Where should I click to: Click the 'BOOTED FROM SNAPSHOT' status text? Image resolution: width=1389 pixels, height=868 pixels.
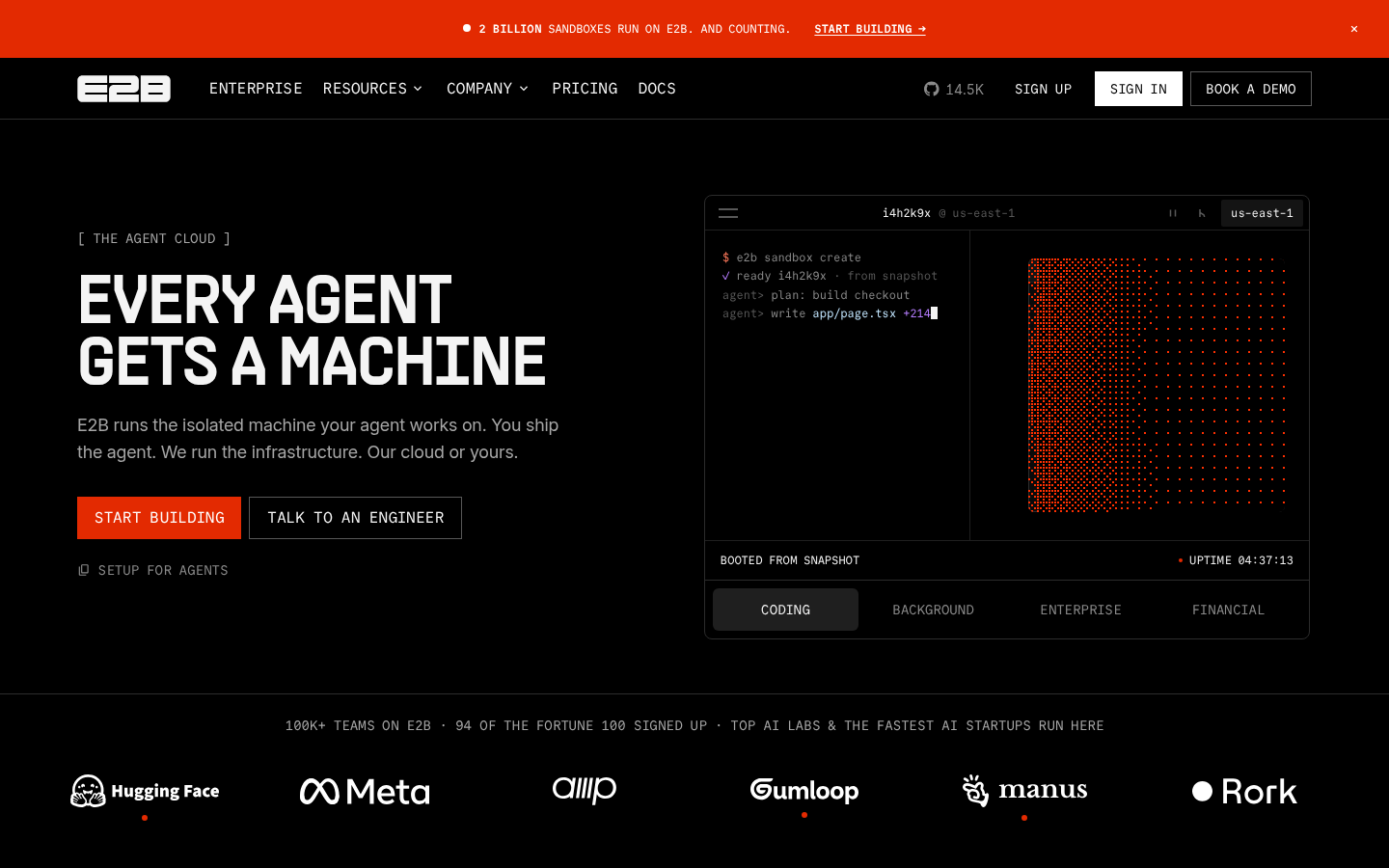click(790, 560)
